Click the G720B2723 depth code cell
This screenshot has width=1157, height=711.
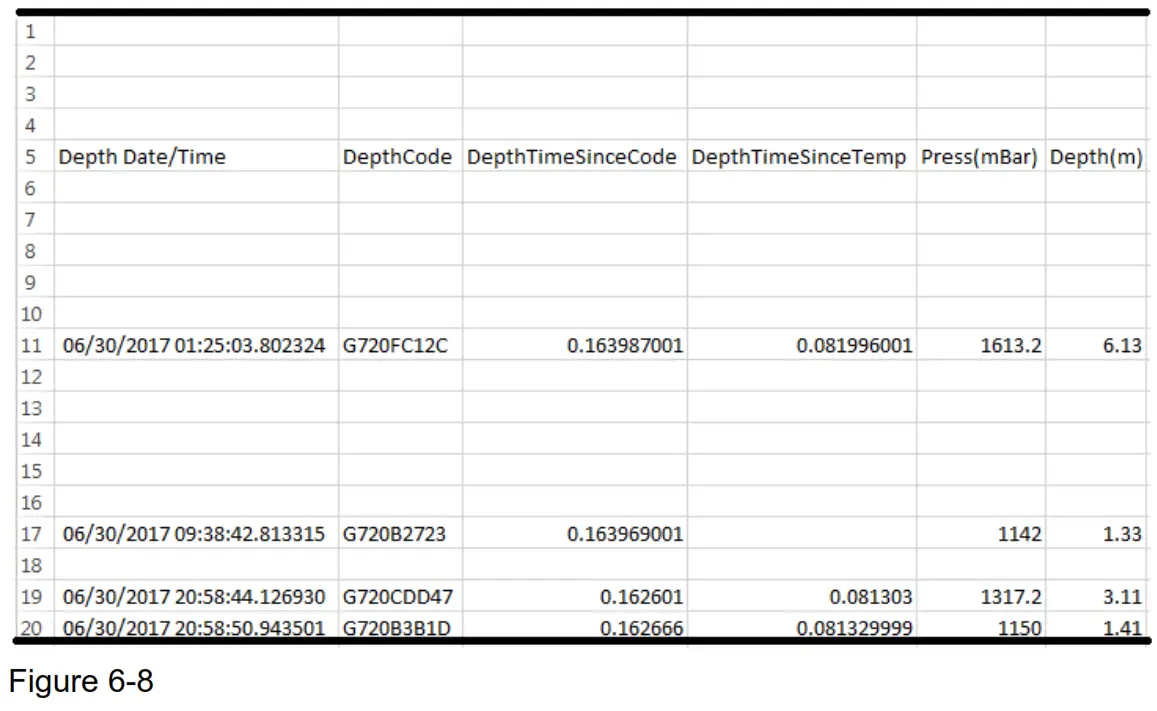[x=401, y=533]
